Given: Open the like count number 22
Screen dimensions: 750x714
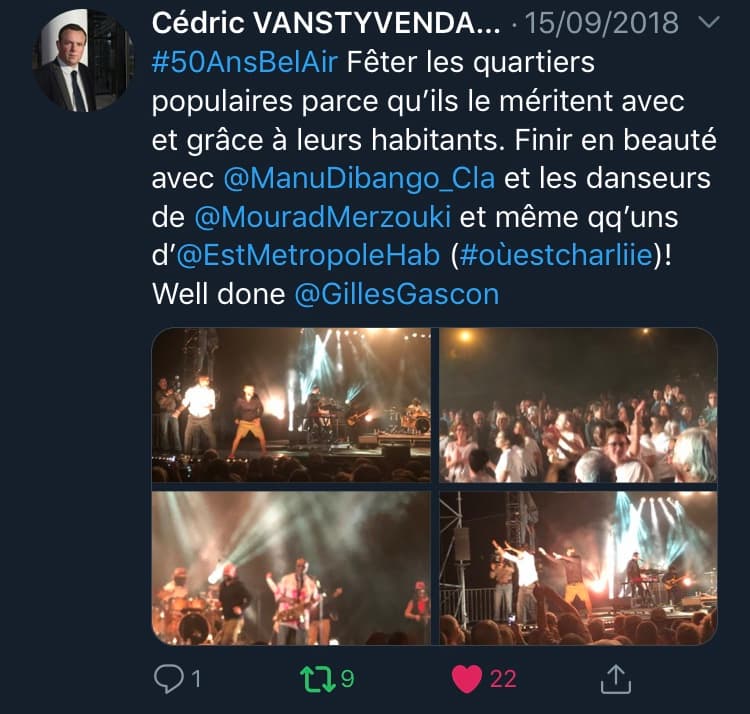Looking at the screenshot, I should [503, 679].
